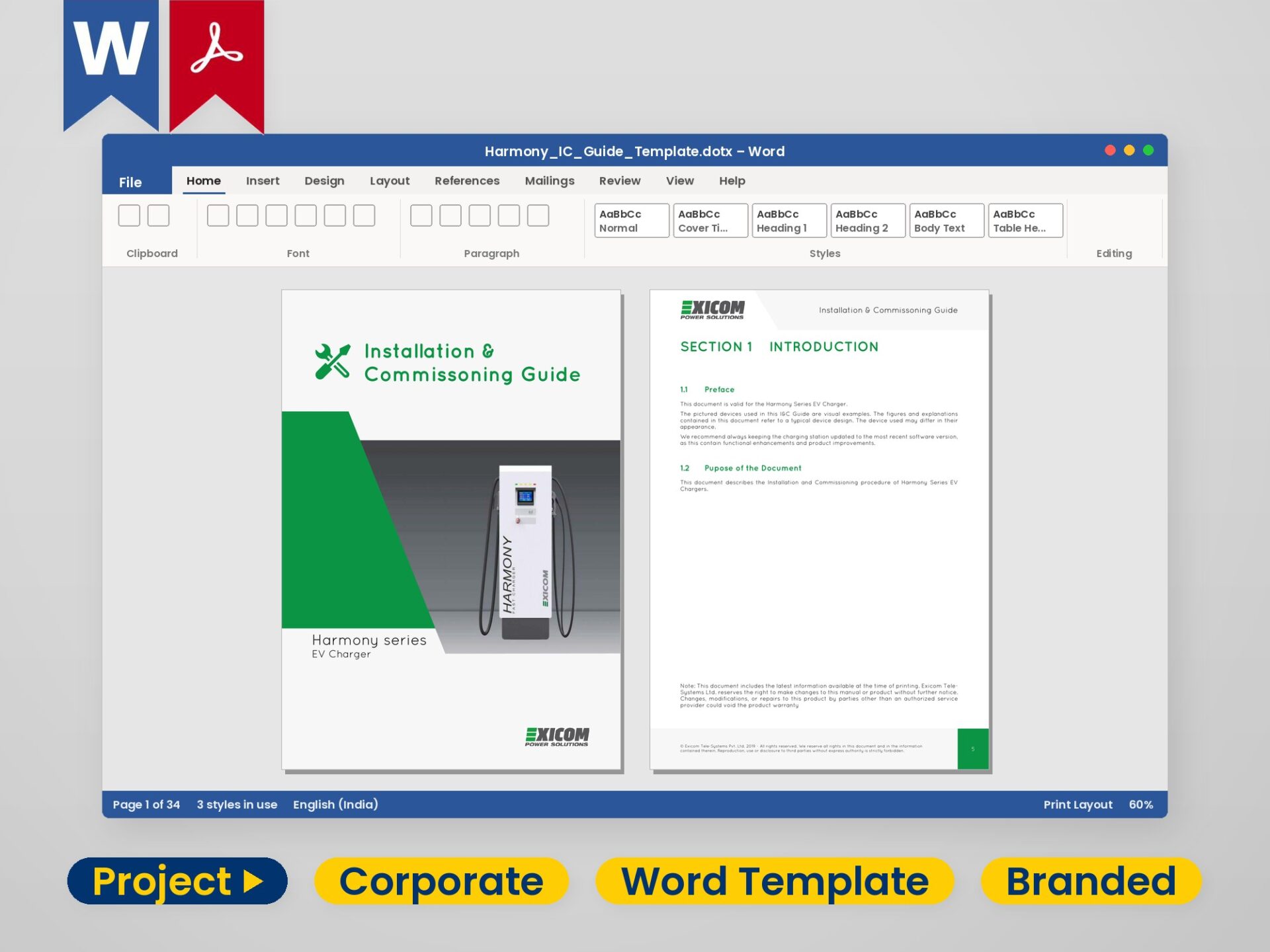Click the 'Note: This document includes' paragraph
Screen dimensions: 1270x952
pyautogui.click(x=819, y=695)
